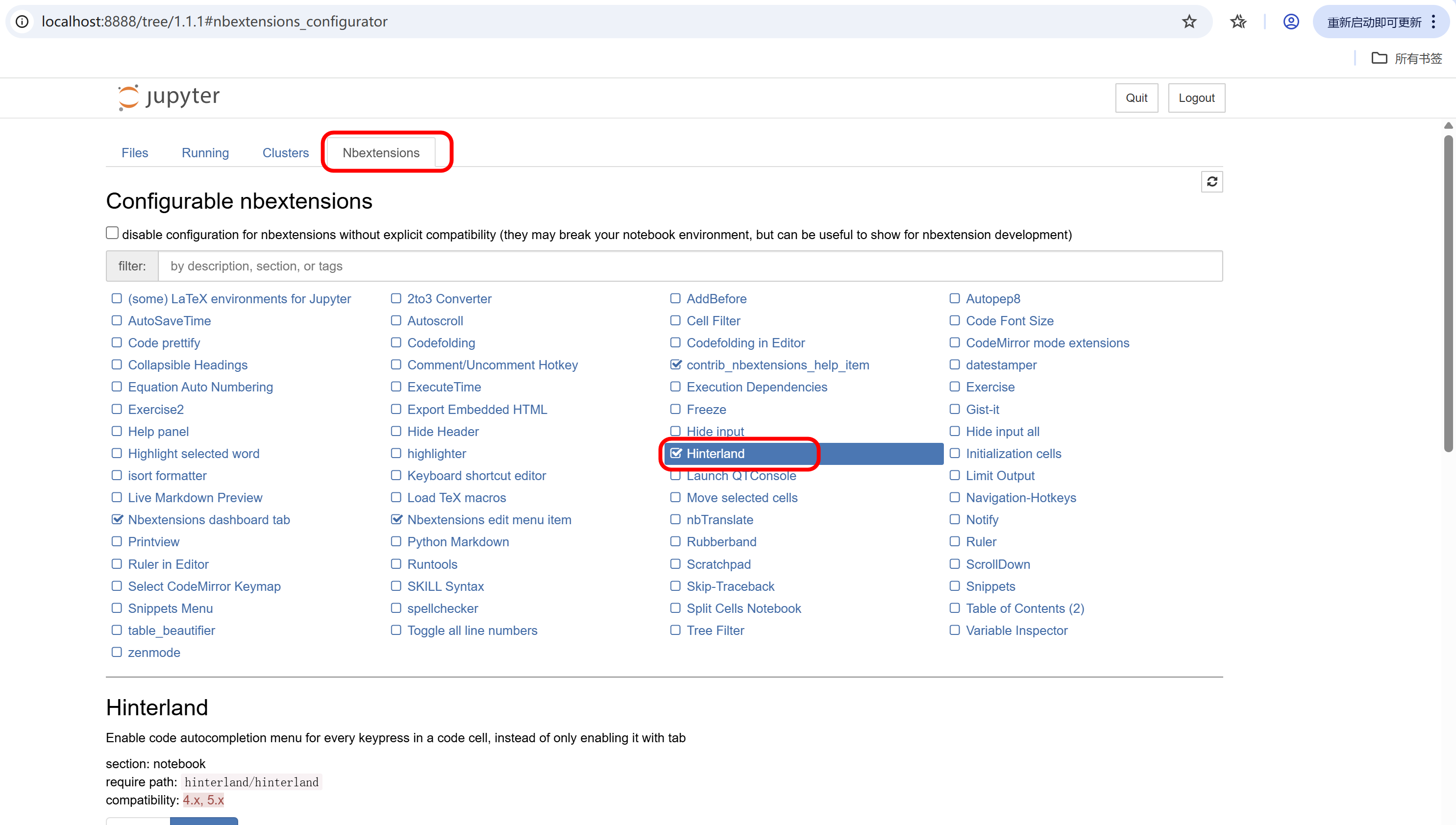Click the Jupyter logo
1456x825 pixels.
point(168,97)
